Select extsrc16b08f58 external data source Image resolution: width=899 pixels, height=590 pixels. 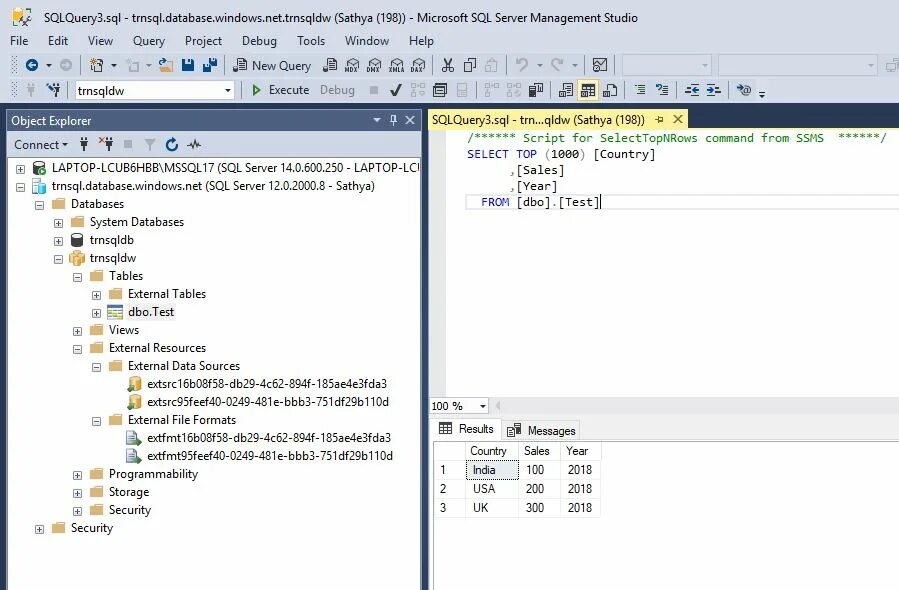[267, 384]
